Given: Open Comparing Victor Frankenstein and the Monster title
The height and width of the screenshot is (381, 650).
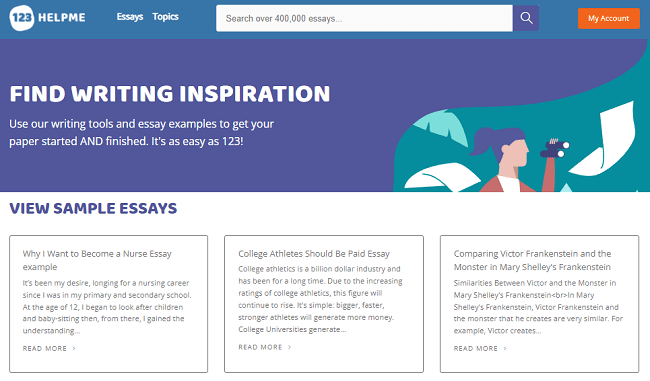Looking at the screenshot, I should [x=532, y=260].
